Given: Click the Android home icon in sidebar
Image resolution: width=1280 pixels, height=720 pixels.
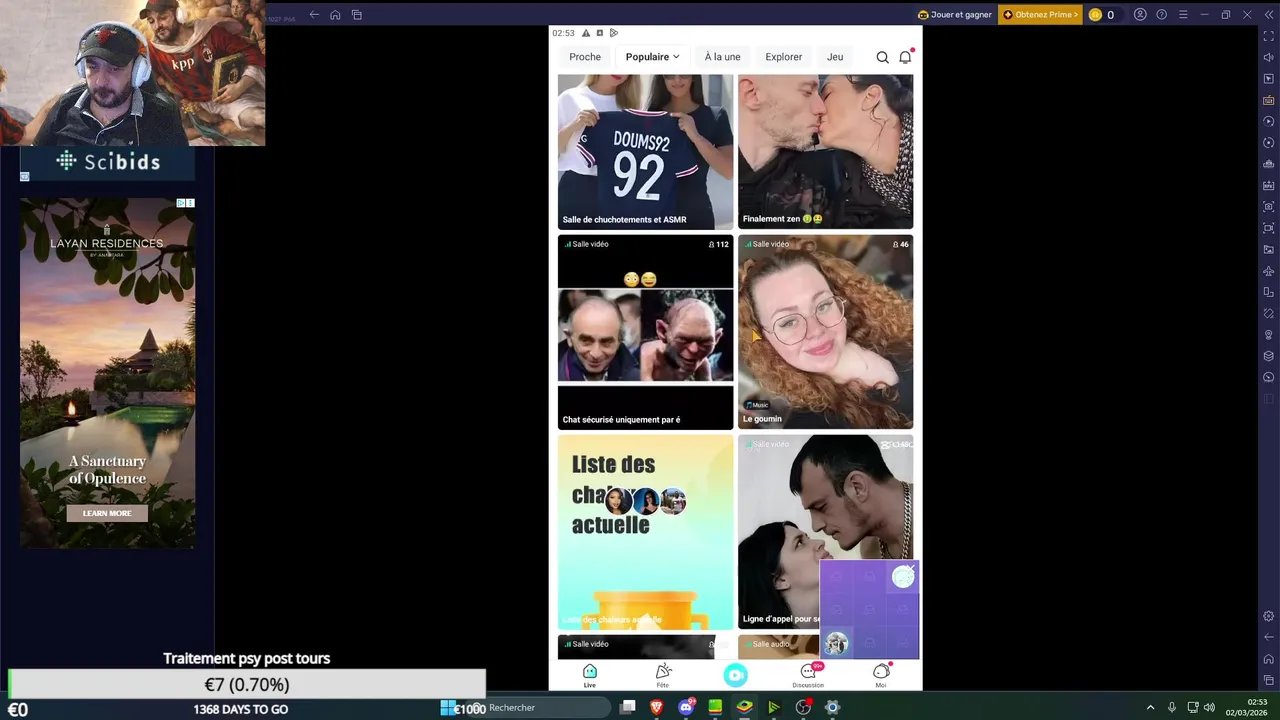Looking at the screenshot, I should [1269, 659].
